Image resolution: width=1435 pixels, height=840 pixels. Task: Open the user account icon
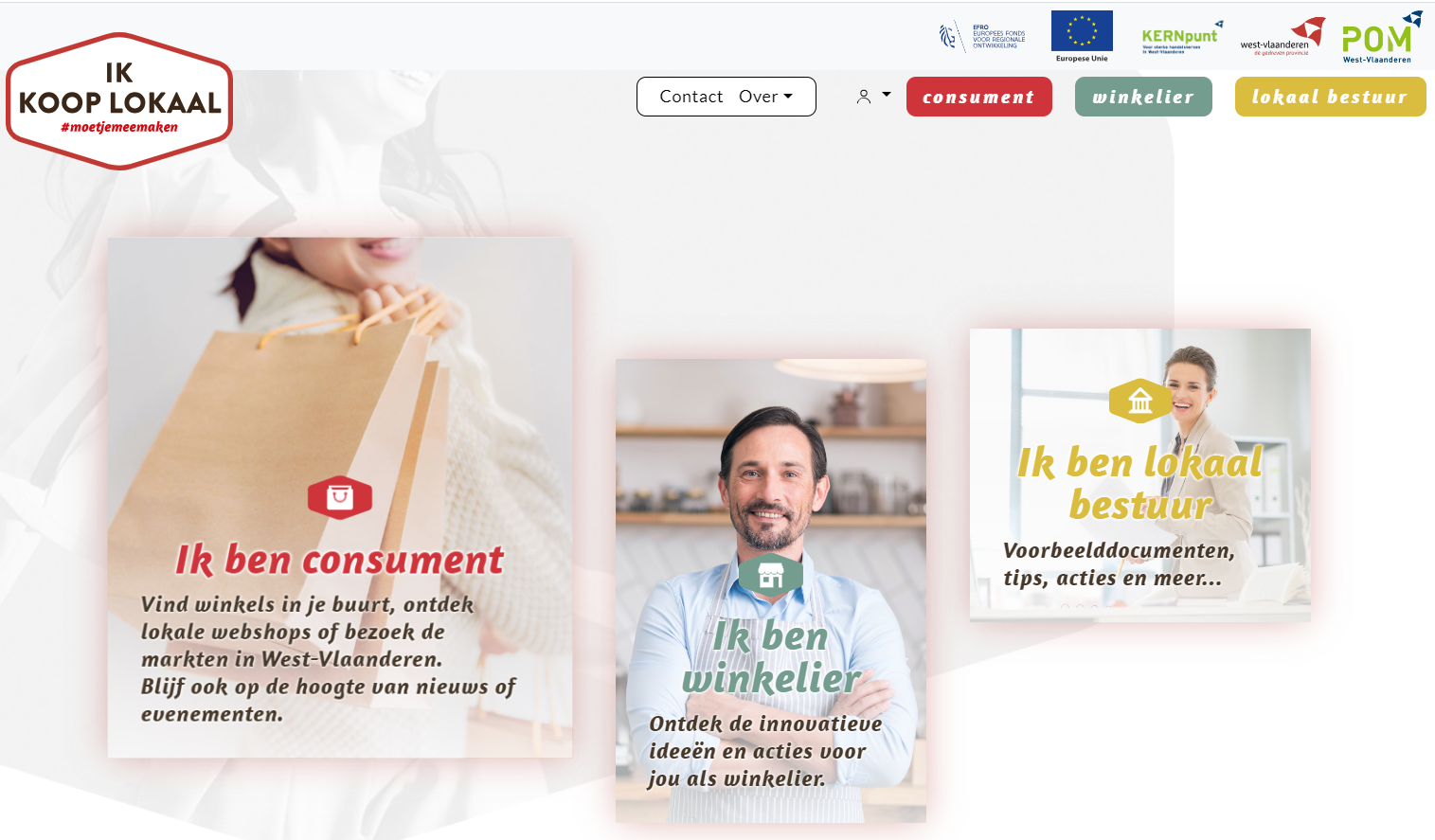864,97
